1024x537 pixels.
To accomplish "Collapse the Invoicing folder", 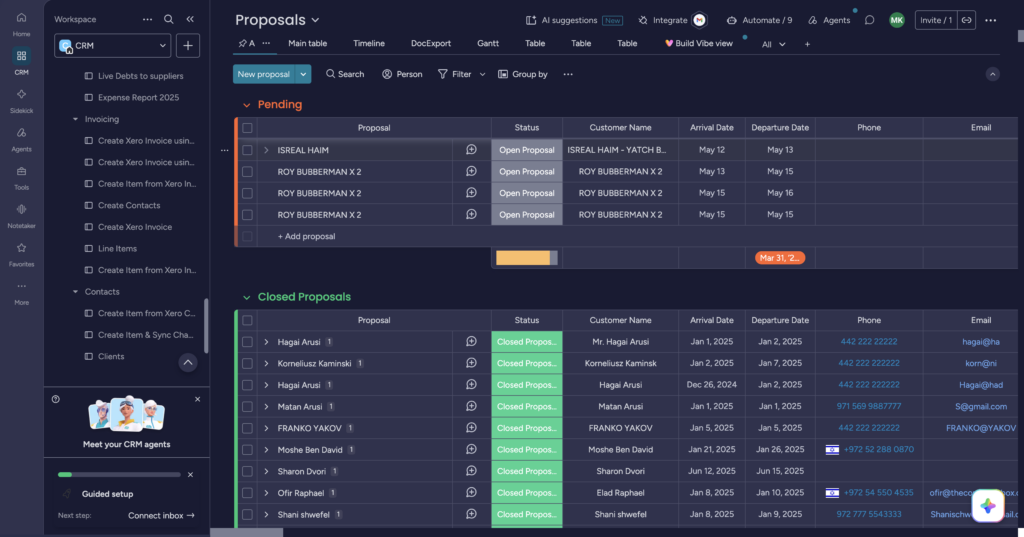I will click(x=75, y=119).
